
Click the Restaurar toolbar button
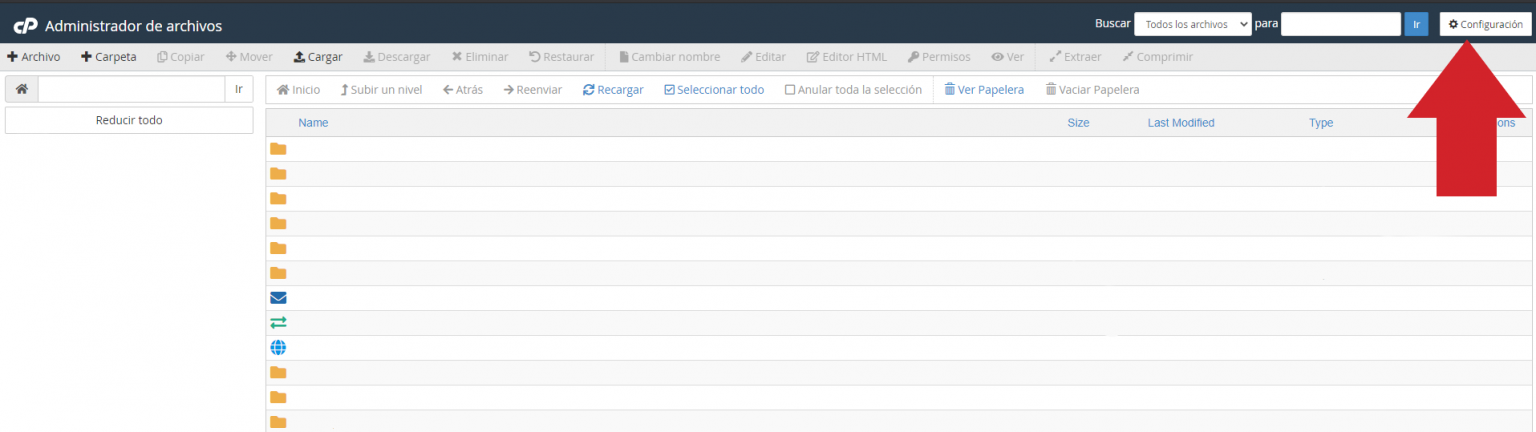pos(561,57)
